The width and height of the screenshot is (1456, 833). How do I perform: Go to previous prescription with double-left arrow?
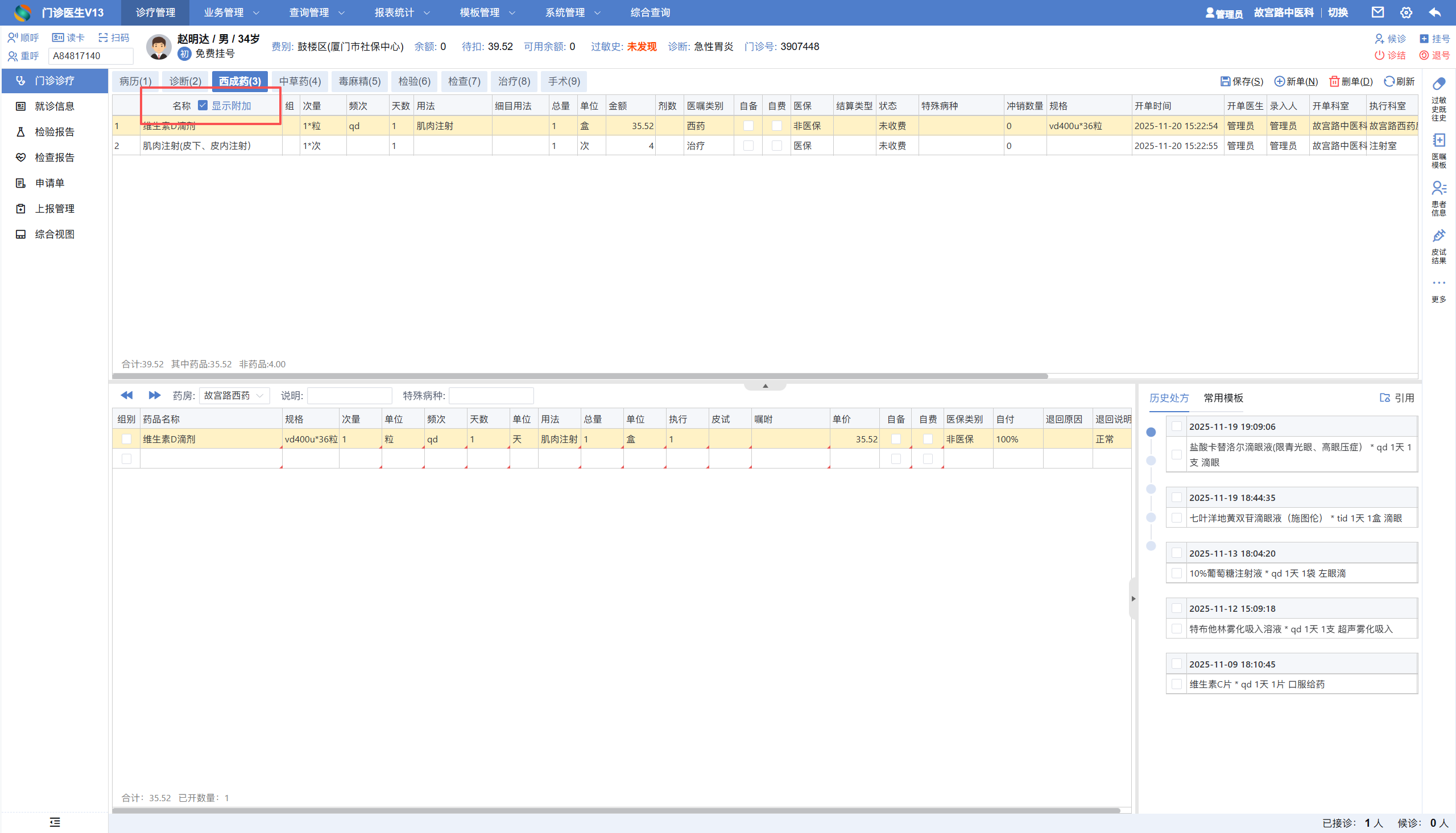tap(126, 395)
